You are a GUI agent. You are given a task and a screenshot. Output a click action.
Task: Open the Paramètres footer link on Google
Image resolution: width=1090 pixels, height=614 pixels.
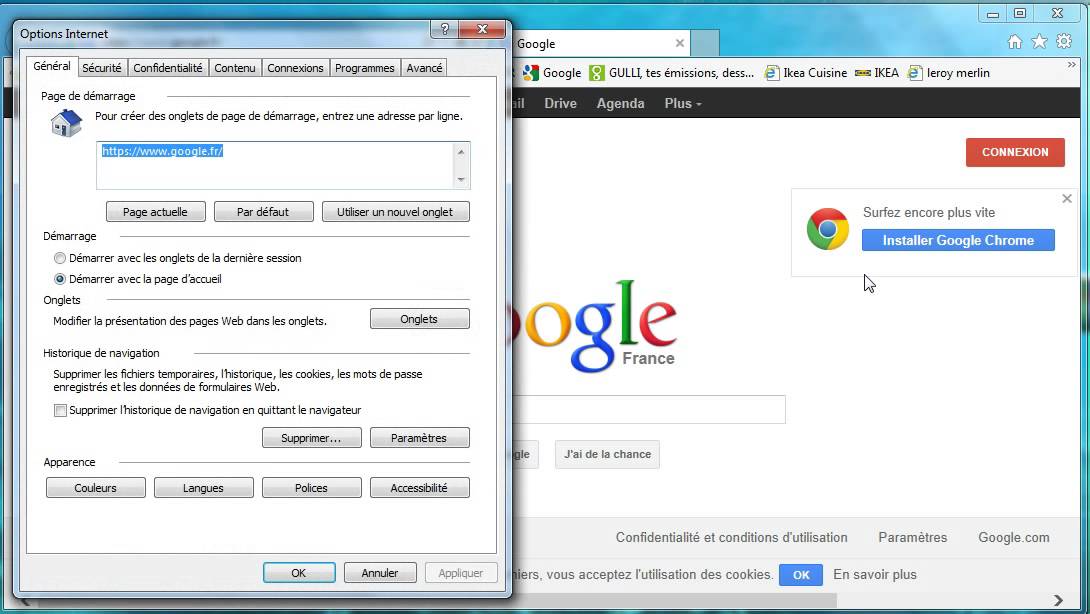tap(913, 538)
